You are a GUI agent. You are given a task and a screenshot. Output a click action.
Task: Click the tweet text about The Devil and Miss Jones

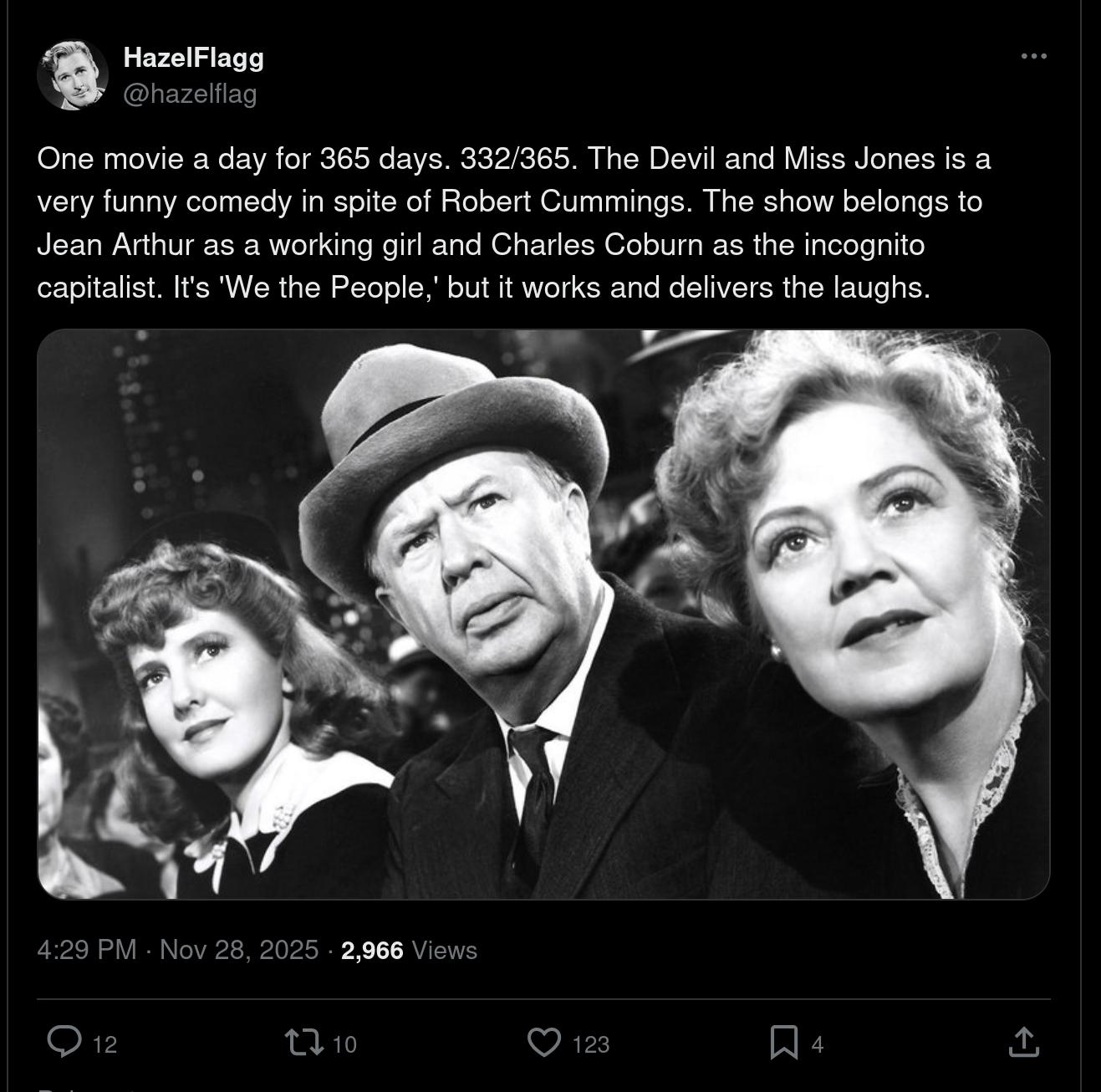513,222
